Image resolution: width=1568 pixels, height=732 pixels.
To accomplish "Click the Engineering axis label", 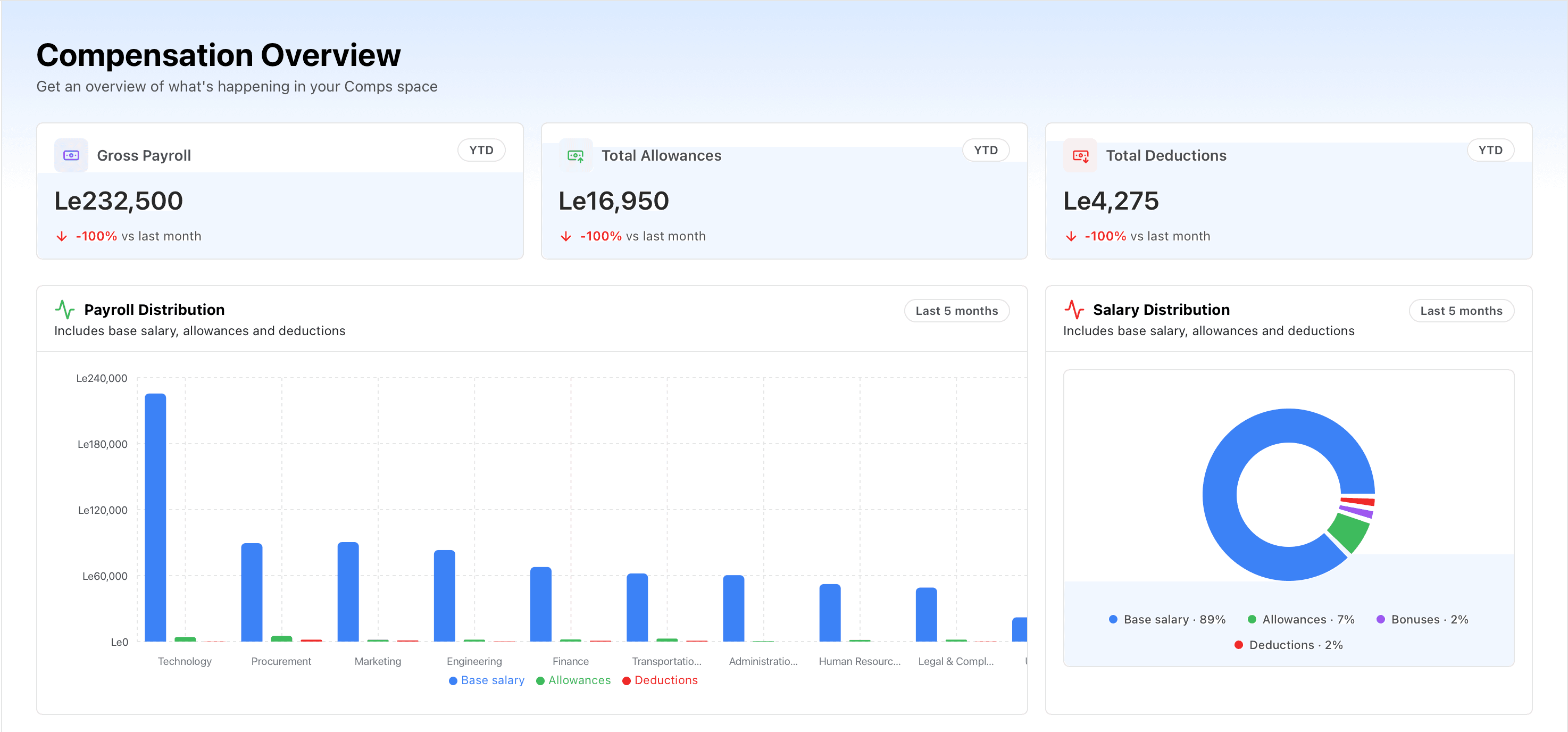I will pos(474,661).
